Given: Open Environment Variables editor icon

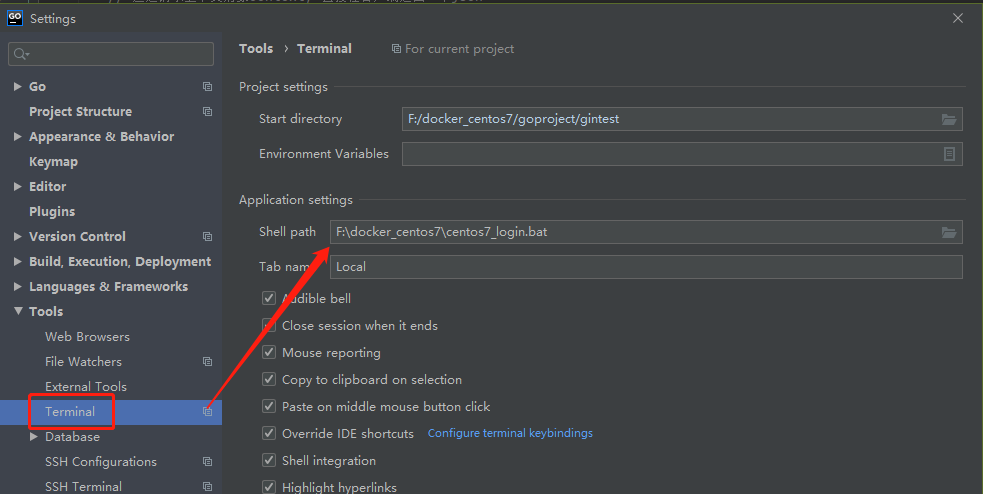Looking at the screenshot, I should [949, 154].
